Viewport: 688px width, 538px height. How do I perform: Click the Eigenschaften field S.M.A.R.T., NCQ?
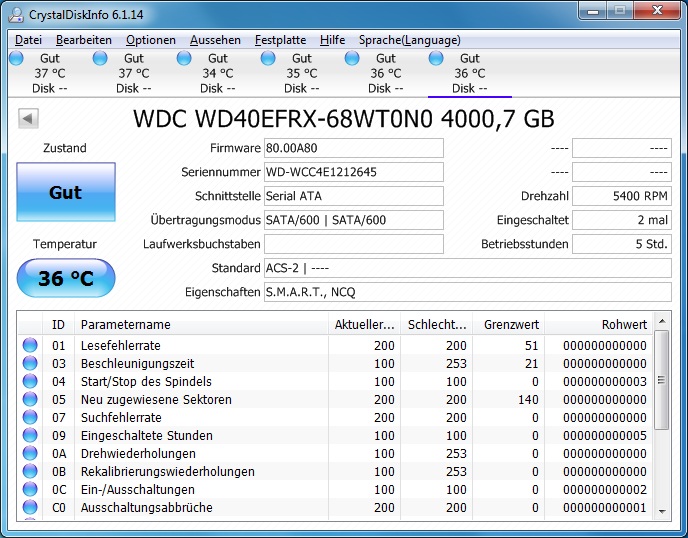[x=468, y=292]
